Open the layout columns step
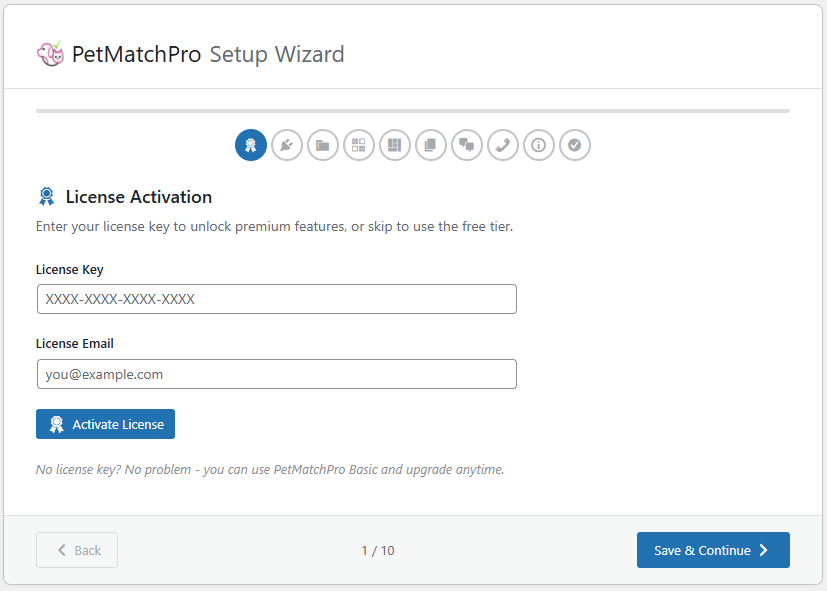827x591 pixels. point(395,145)
